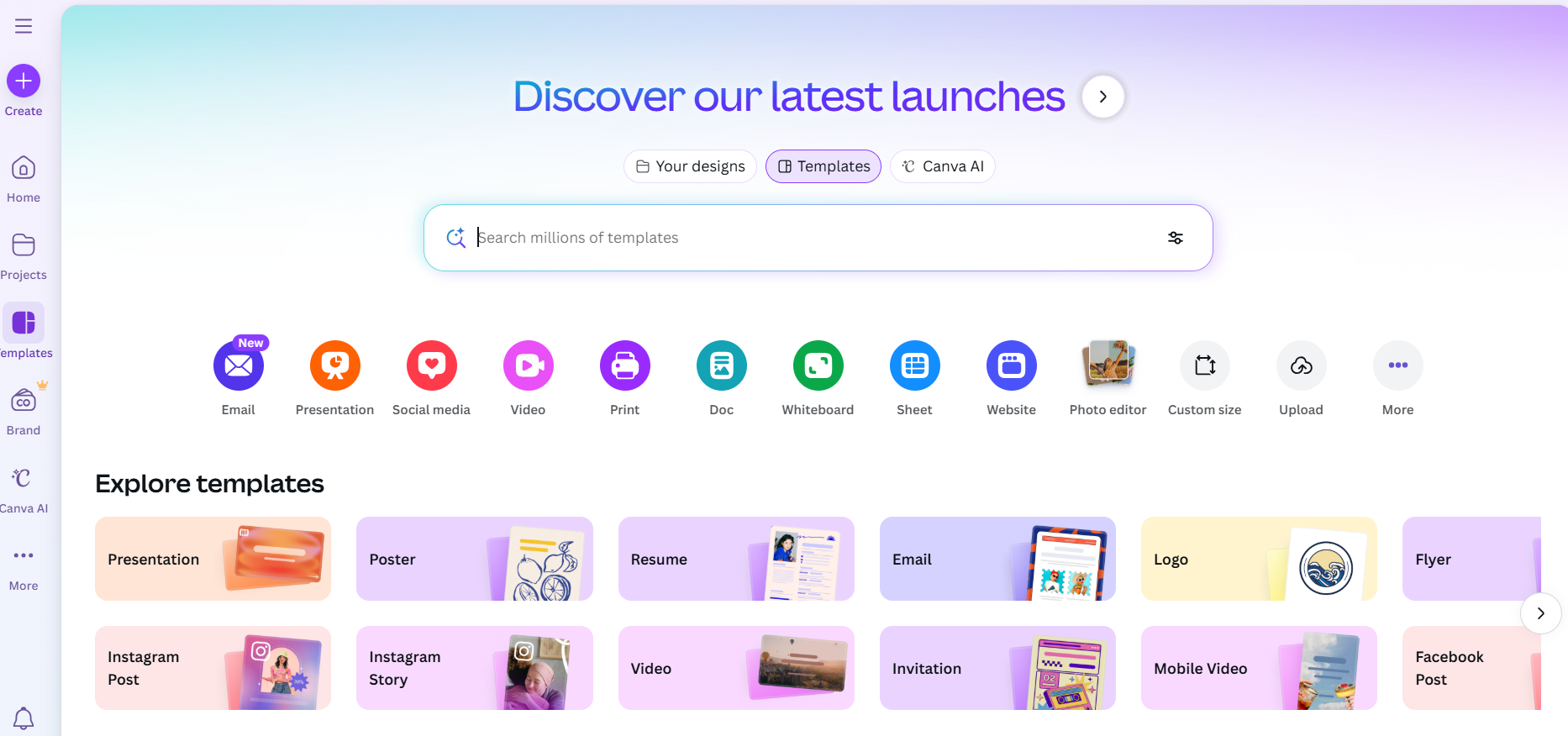Viewport: 1568px width, 736px height.
Task: Choose the Sheet design icon
Action: click(x=915, y=365)
